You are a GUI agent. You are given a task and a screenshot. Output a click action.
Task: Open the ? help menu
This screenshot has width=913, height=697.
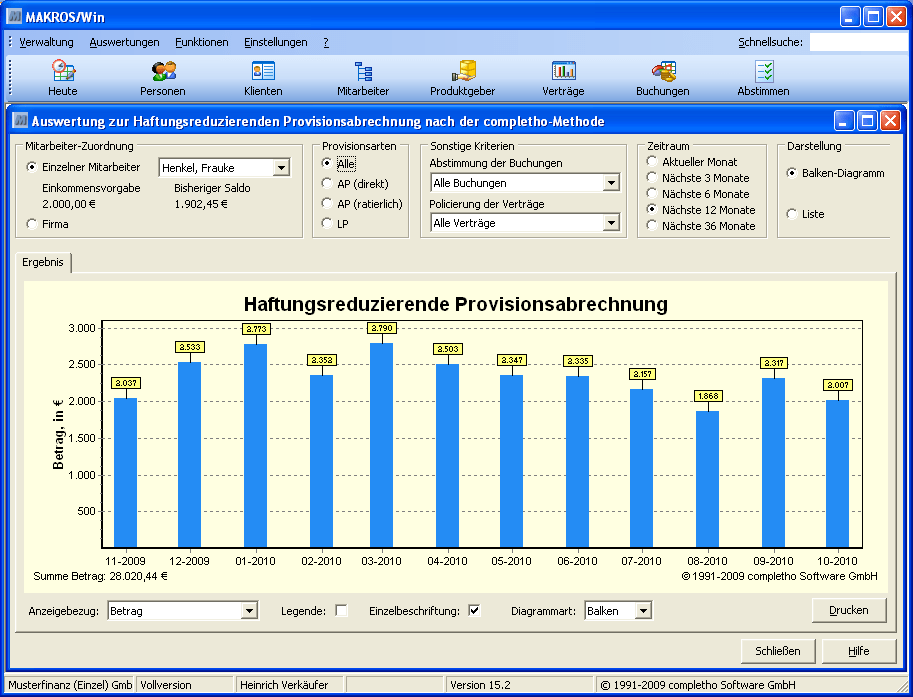click(326, 42)
